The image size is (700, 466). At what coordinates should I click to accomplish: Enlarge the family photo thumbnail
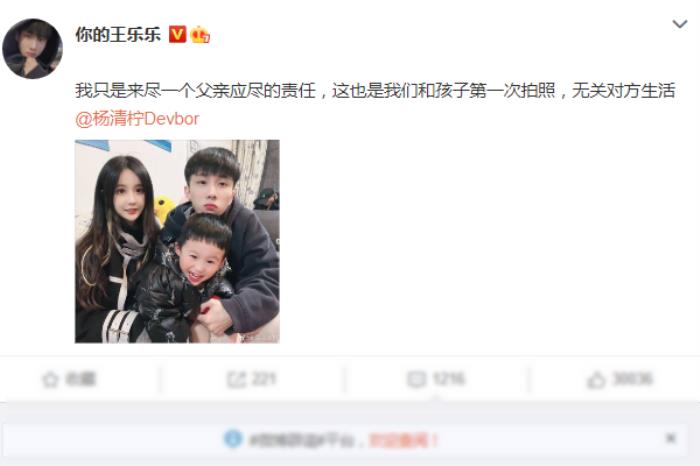coord(177,241)
